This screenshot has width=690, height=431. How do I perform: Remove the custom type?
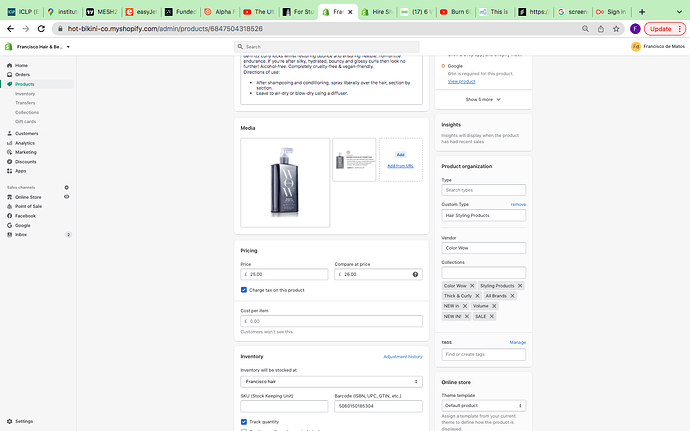pyautogui.click(x=518, y=204)
